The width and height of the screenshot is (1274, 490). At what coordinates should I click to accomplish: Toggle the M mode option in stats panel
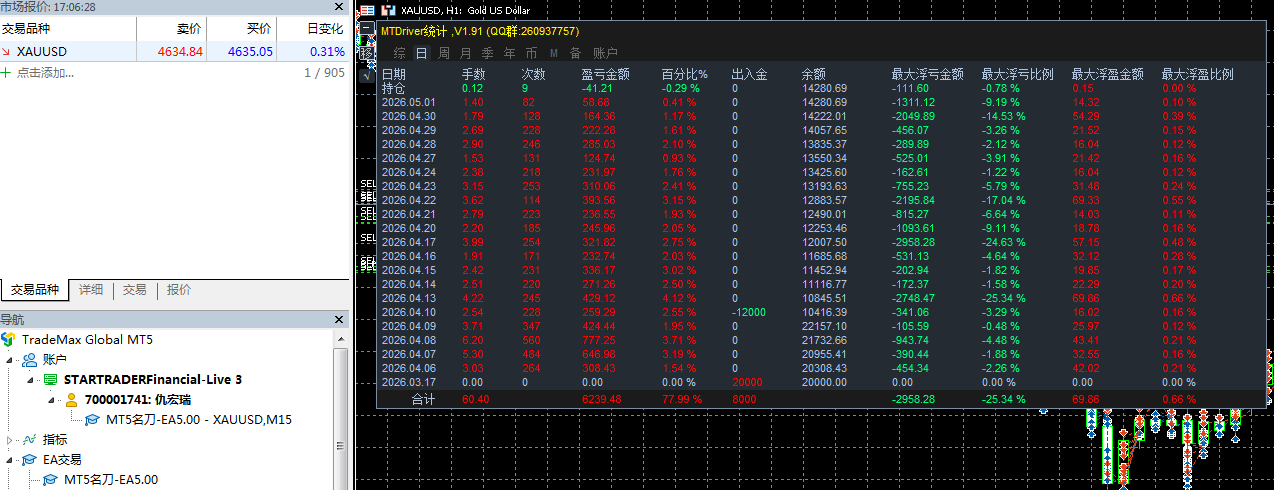point(553,53)
